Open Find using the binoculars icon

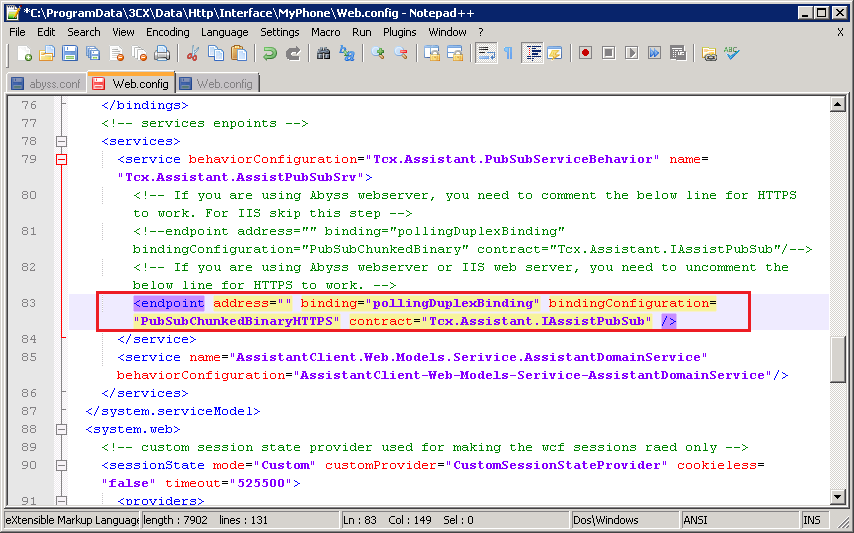(324, 53)
